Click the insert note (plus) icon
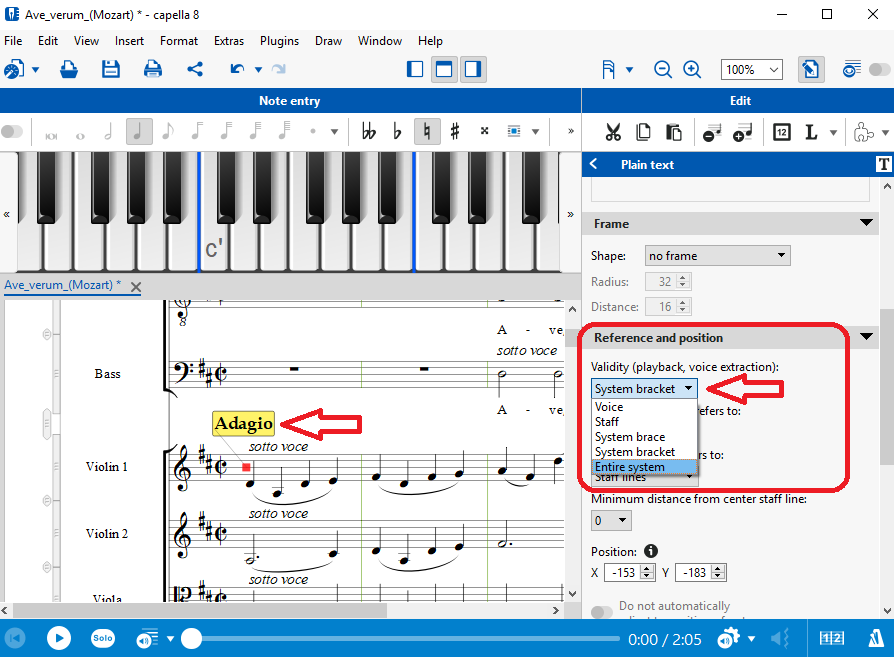The width and height of the screenshot is (894, 657). (742, 132)
